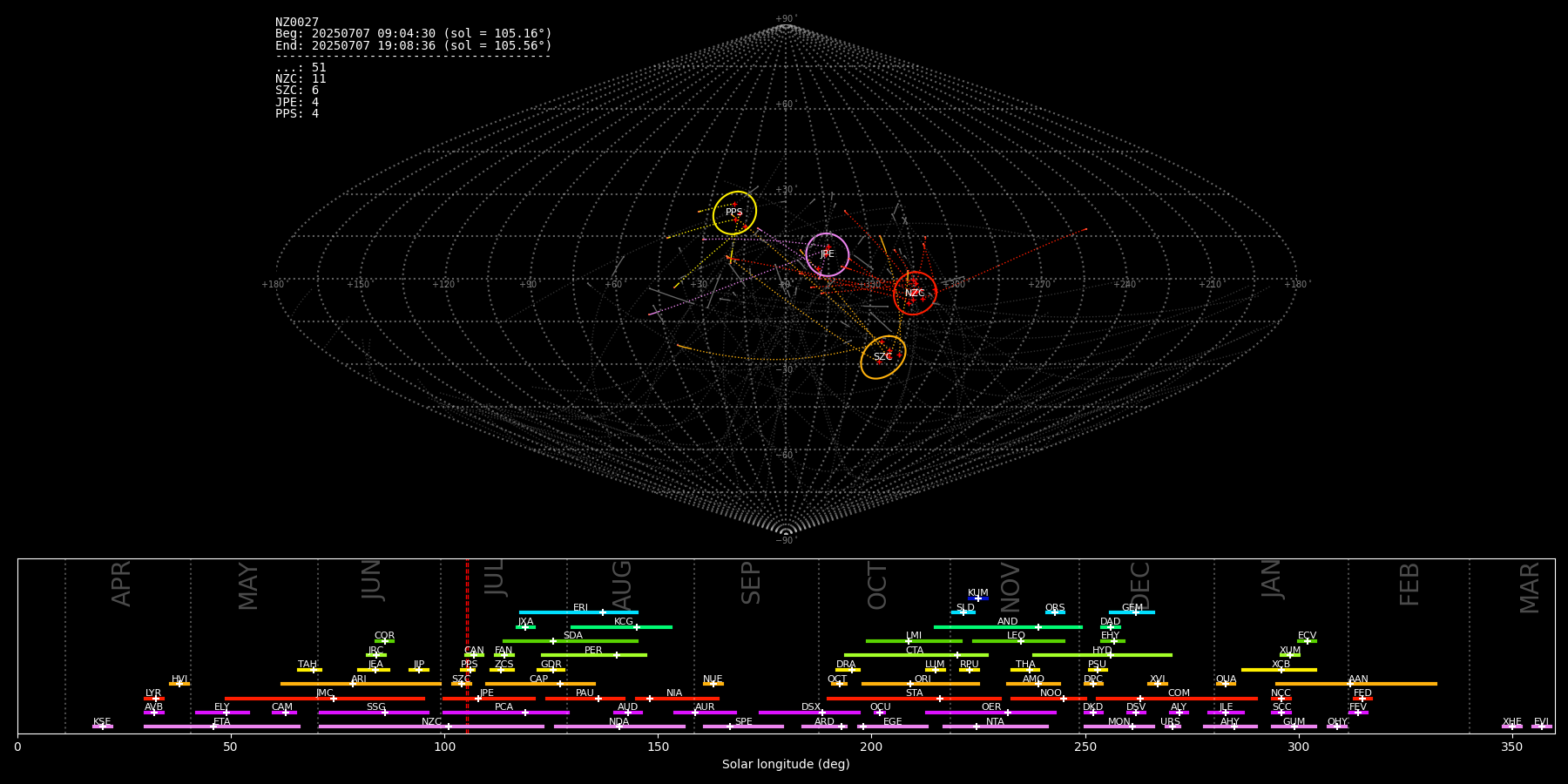
Task: Click the PER shower bar in timeline
Action: click(594, 655)
